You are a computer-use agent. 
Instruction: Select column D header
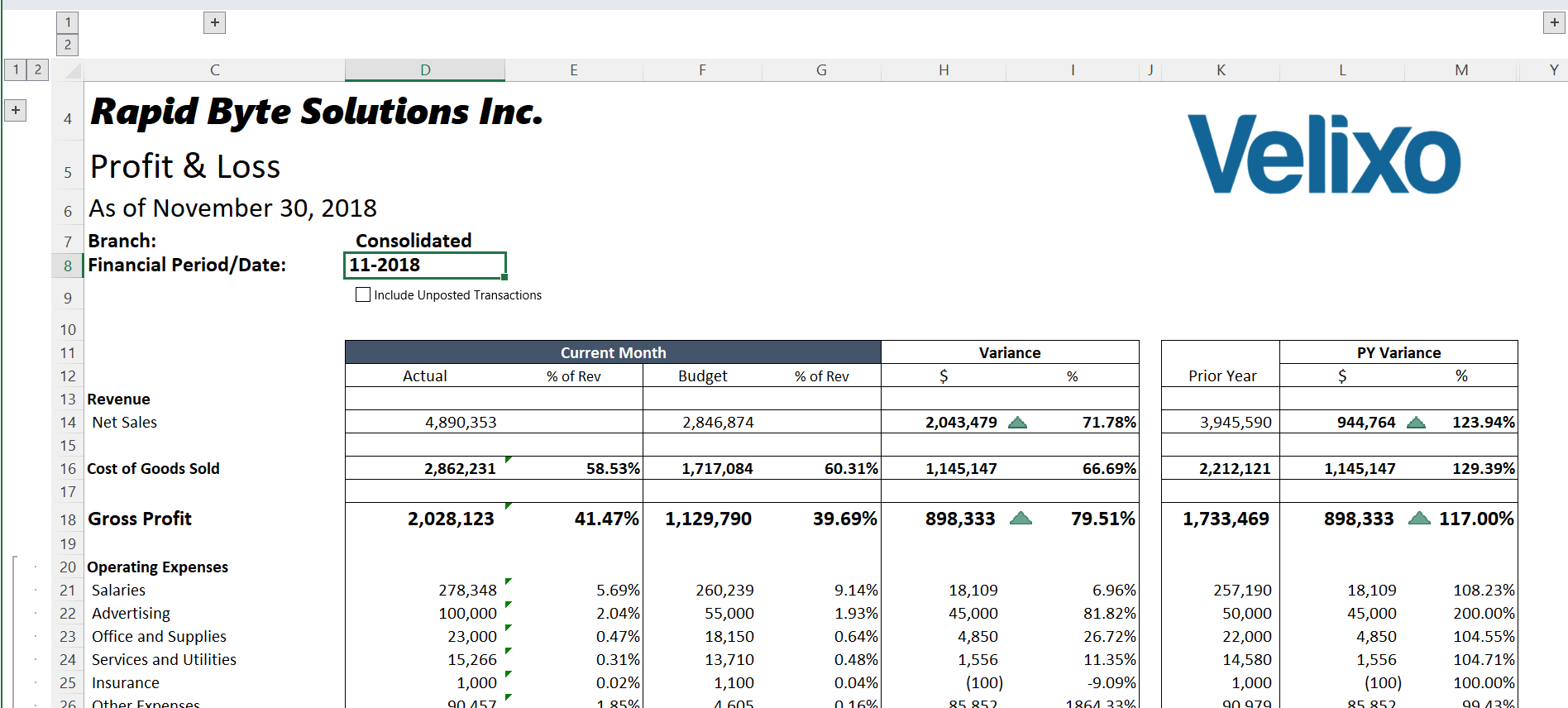pos(425,70)
